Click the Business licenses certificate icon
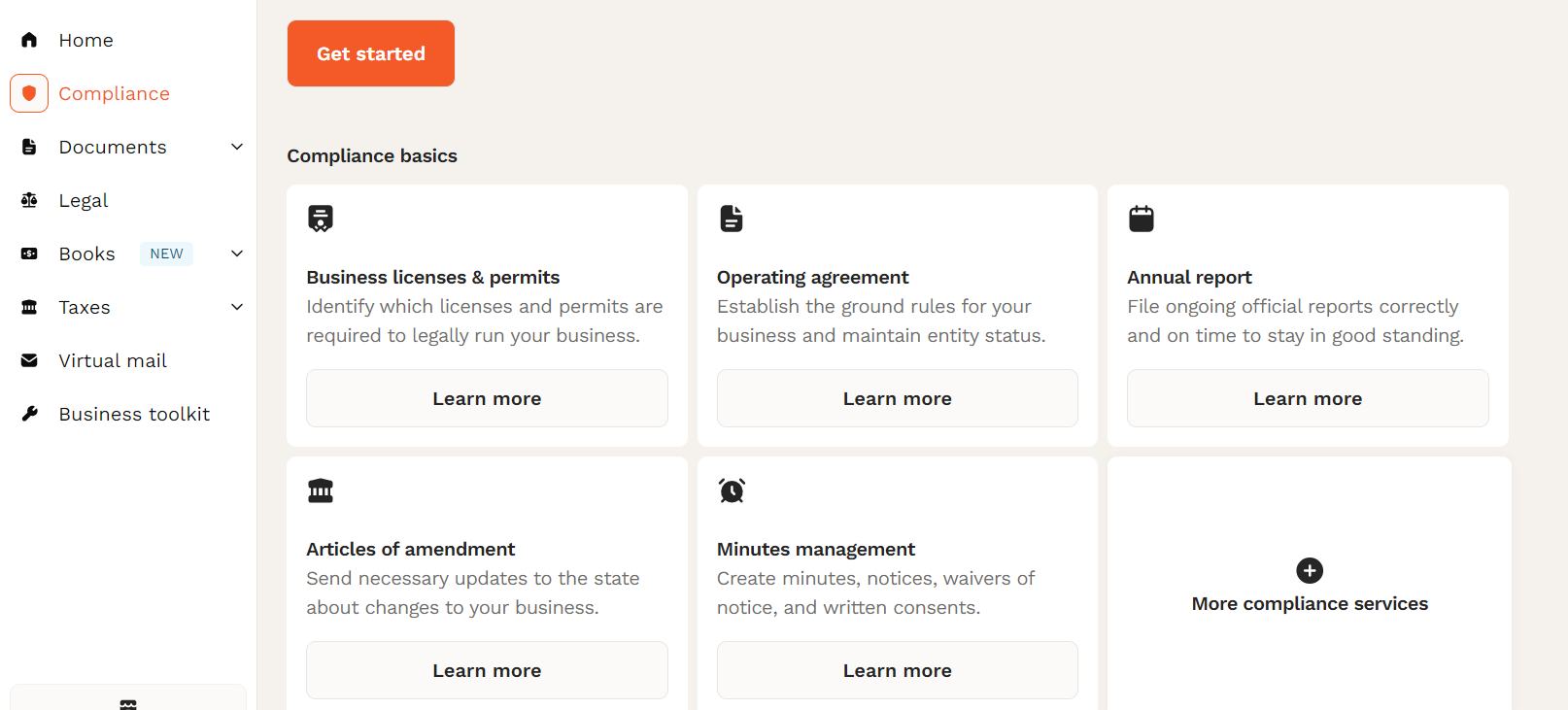The image size is (1568, 710). [x=321, y=219]
